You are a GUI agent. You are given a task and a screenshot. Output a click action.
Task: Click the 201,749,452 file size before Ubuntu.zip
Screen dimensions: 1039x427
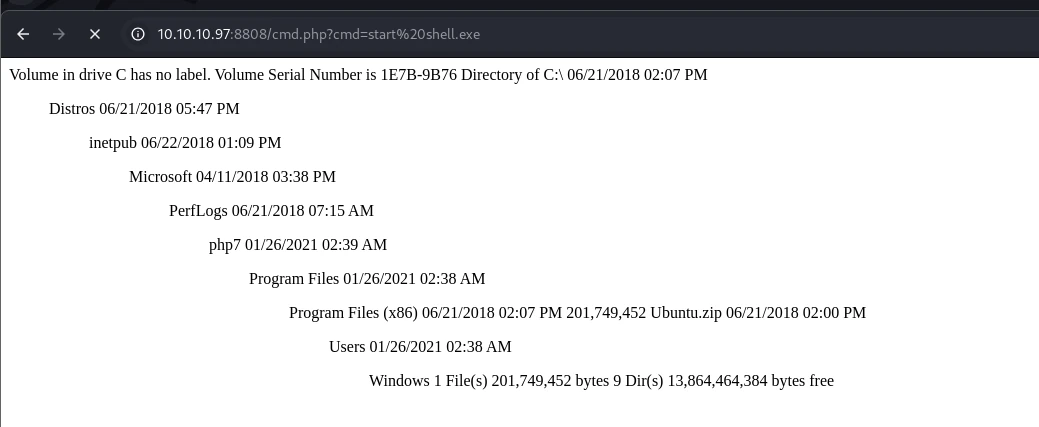coord(606,313)
